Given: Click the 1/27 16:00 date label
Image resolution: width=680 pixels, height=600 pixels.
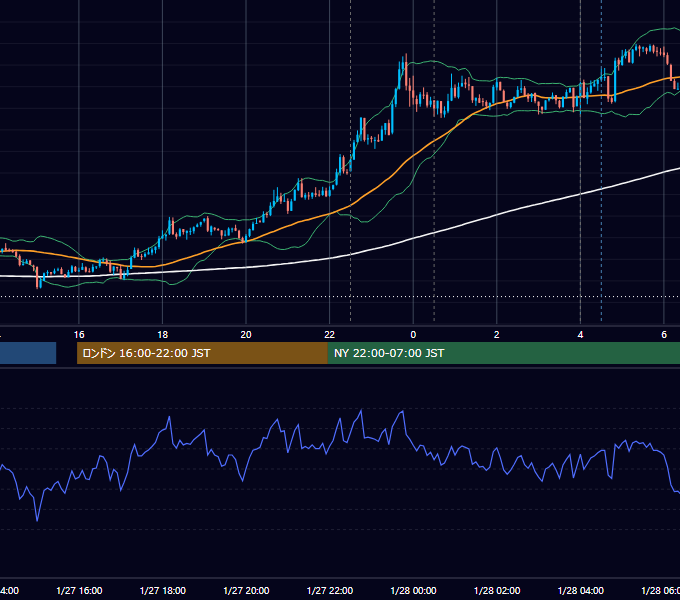Looking at the screenshot, I should (79, 590).
